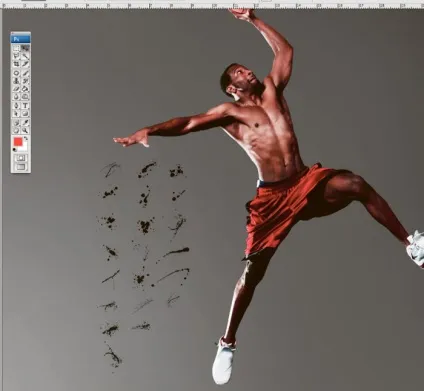Select the Slice tool
The width and height of the screenshot is (424, 391).
click(25, 64)
